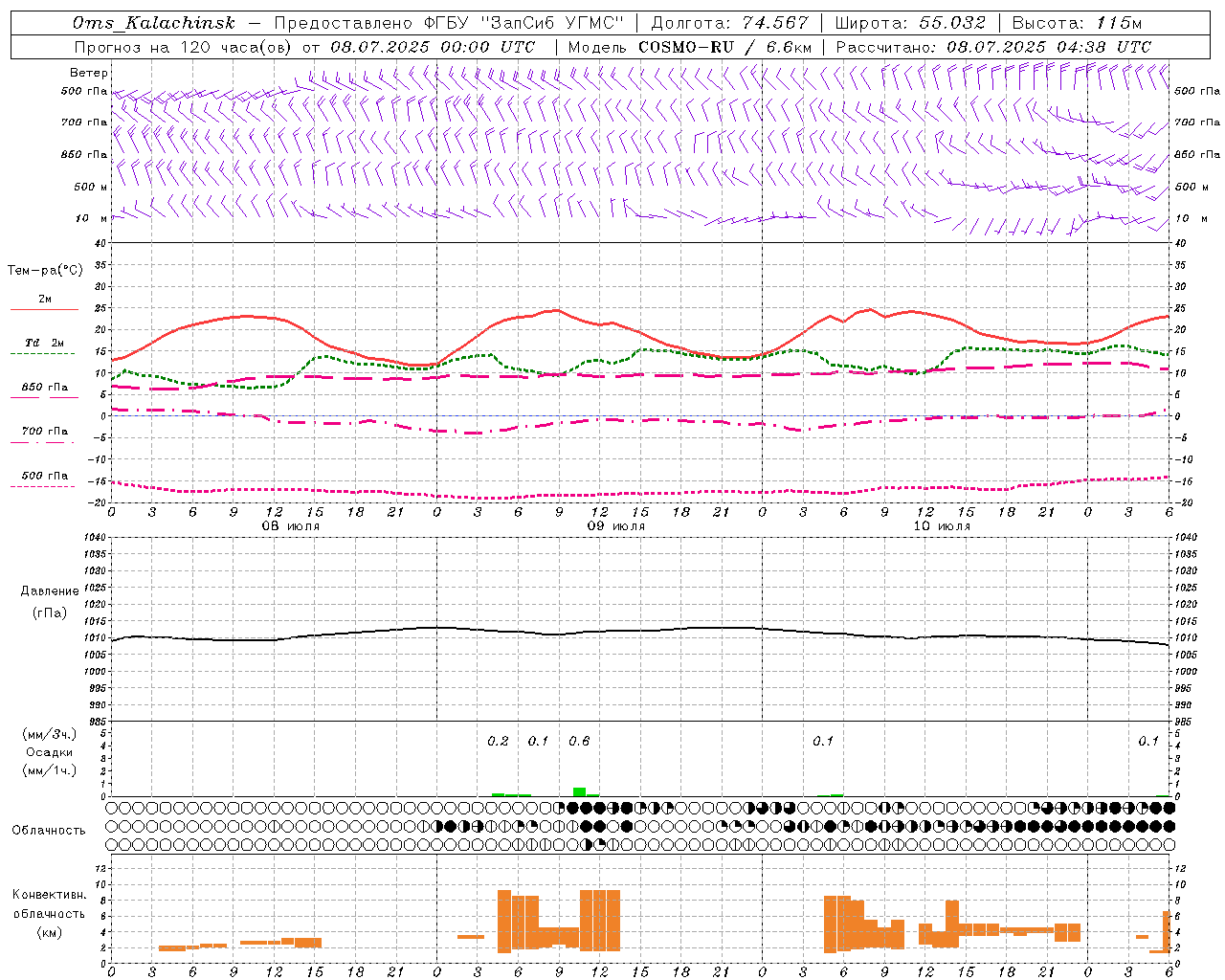Click the latitude value 55.032
The width and height of the screenshot is (1225, 980).
[952, 23]
